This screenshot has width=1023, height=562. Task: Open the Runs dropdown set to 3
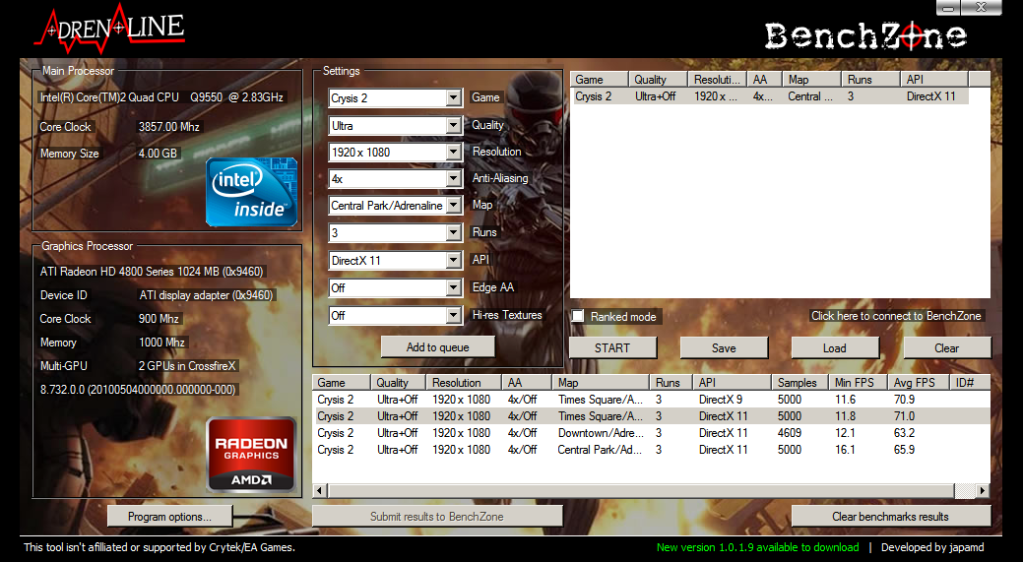tap(453, 233)
